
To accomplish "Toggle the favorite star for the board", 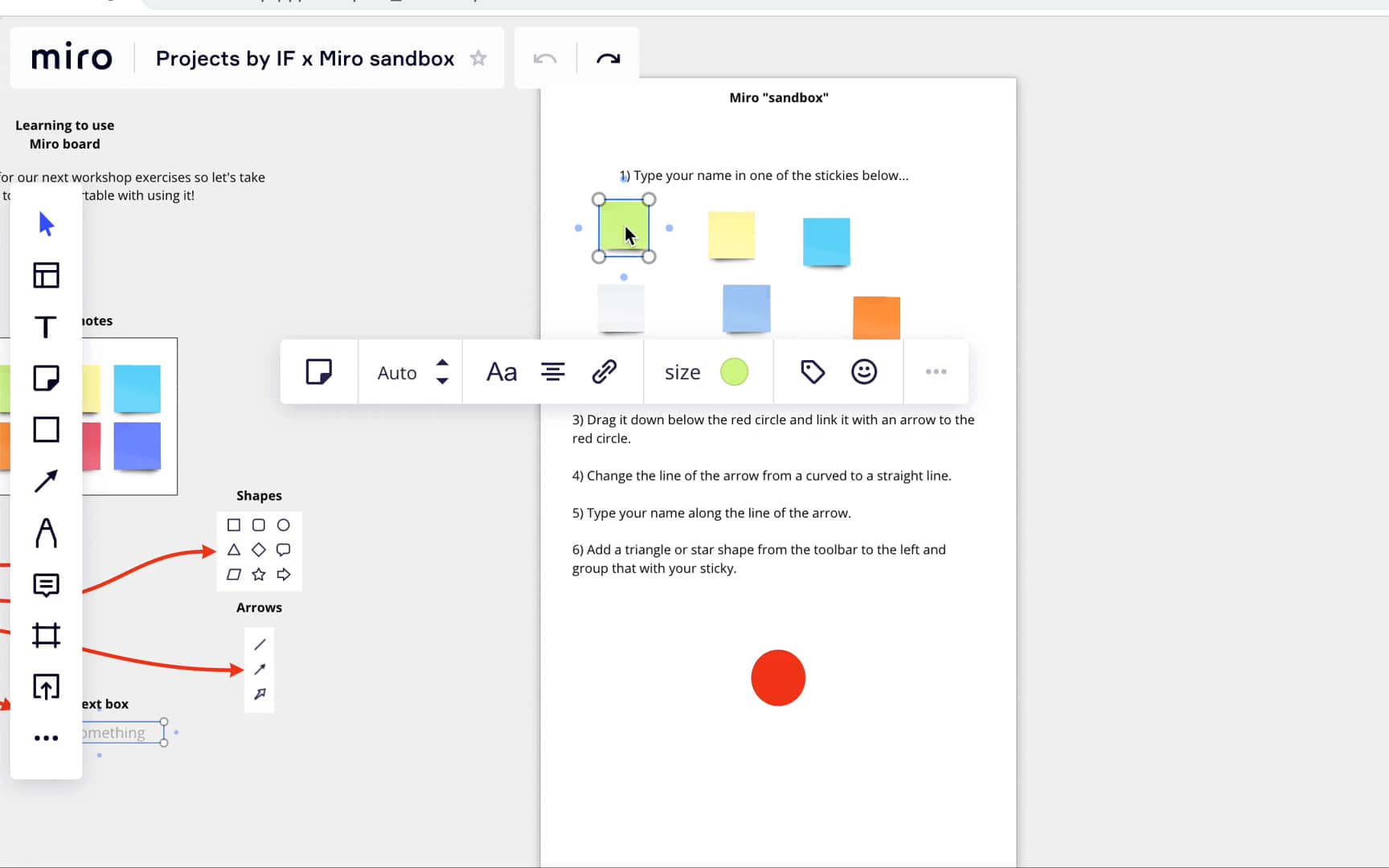I will click(478, 58).
